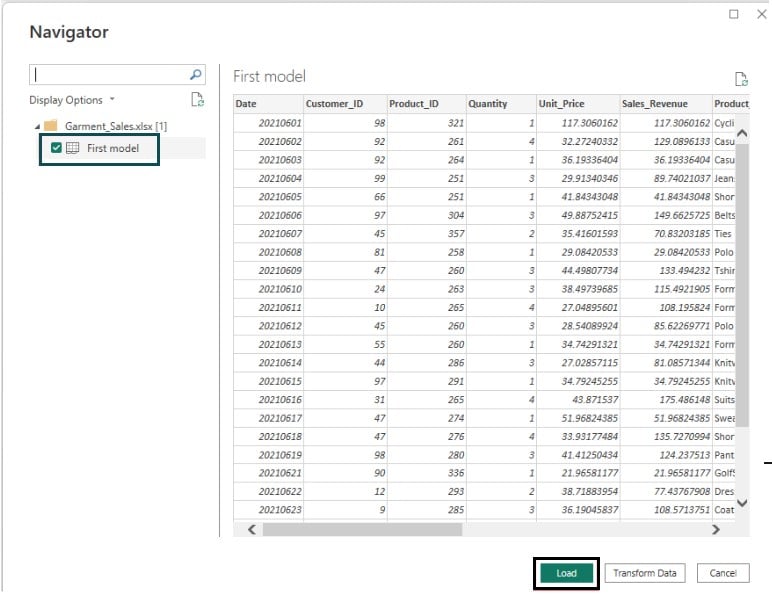
Task: Check the First model checkbox
Action: tap(56, 148)
